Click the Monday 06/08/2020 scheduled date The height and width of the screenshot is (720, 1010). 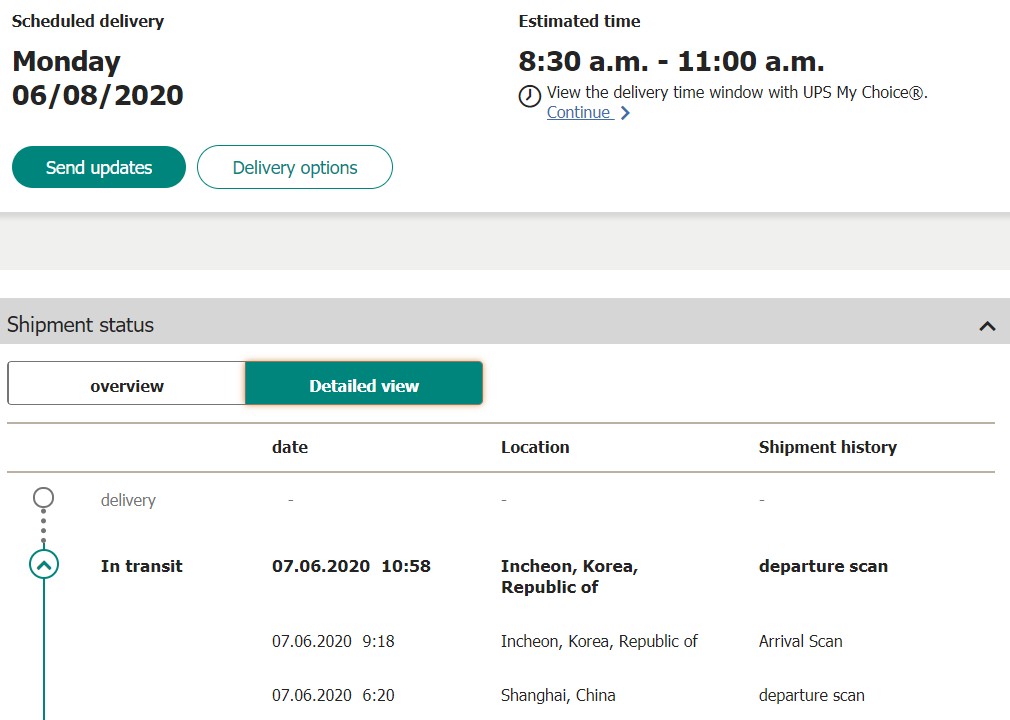[x=98, y=78]
